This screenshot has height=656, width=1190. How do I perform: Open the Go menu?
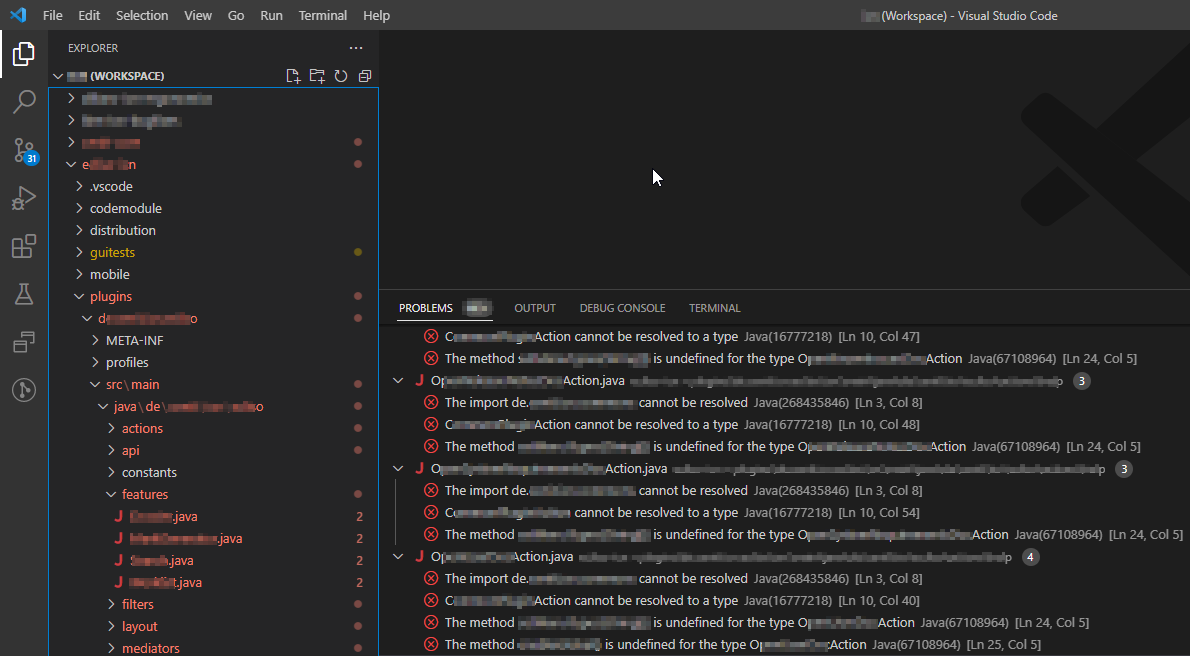(236, 15)
